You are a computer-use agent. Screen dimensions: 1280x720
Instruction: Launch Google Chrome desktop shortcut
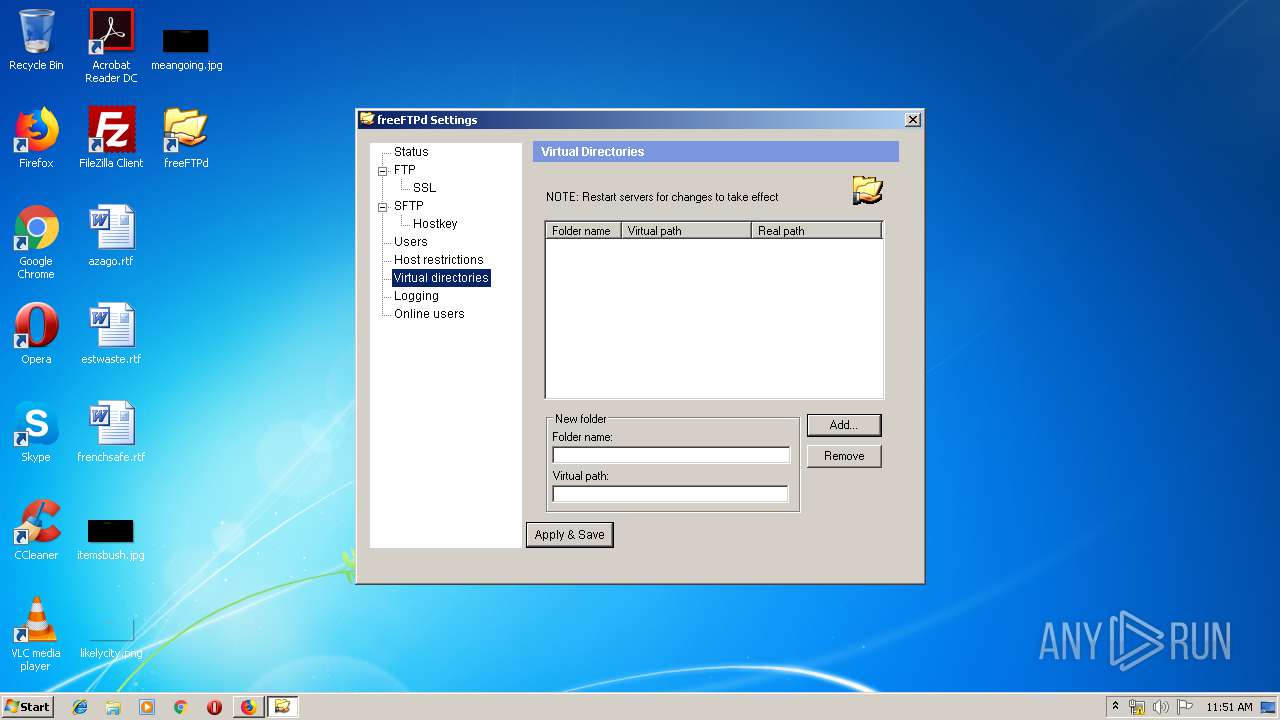pos(36,242)
